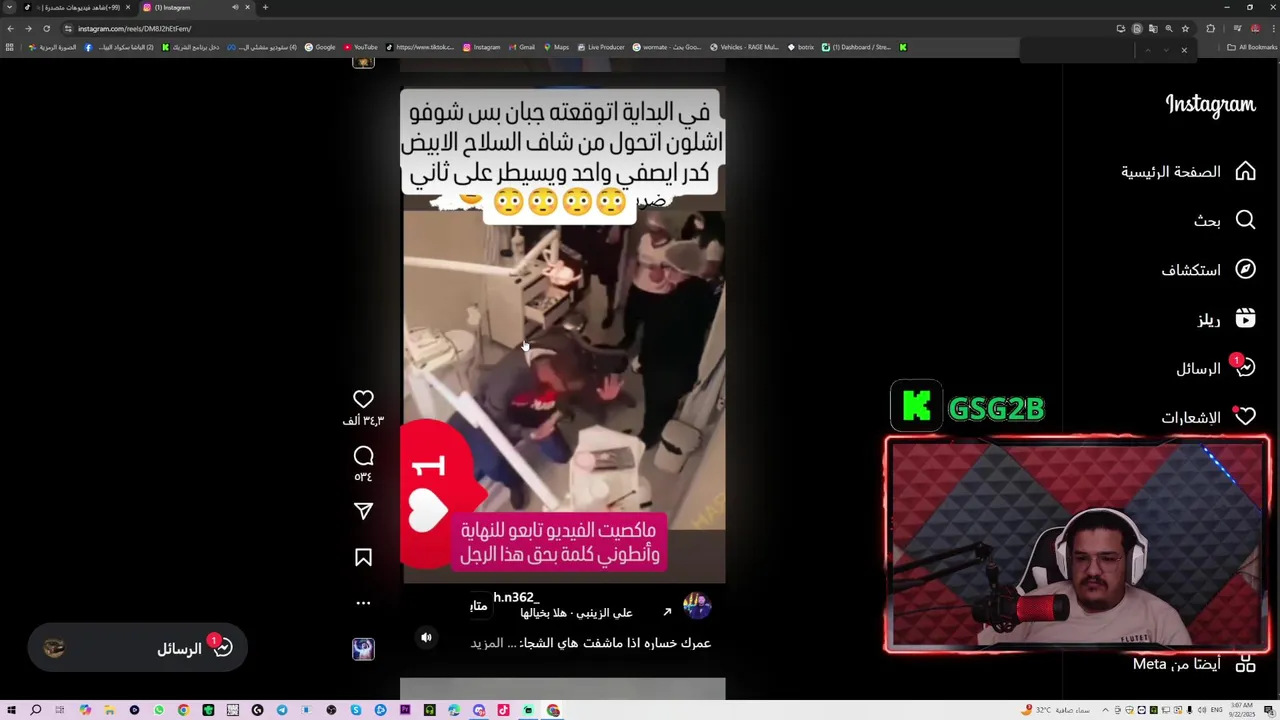Go back in browser
1280x720 pixels.
10,28
